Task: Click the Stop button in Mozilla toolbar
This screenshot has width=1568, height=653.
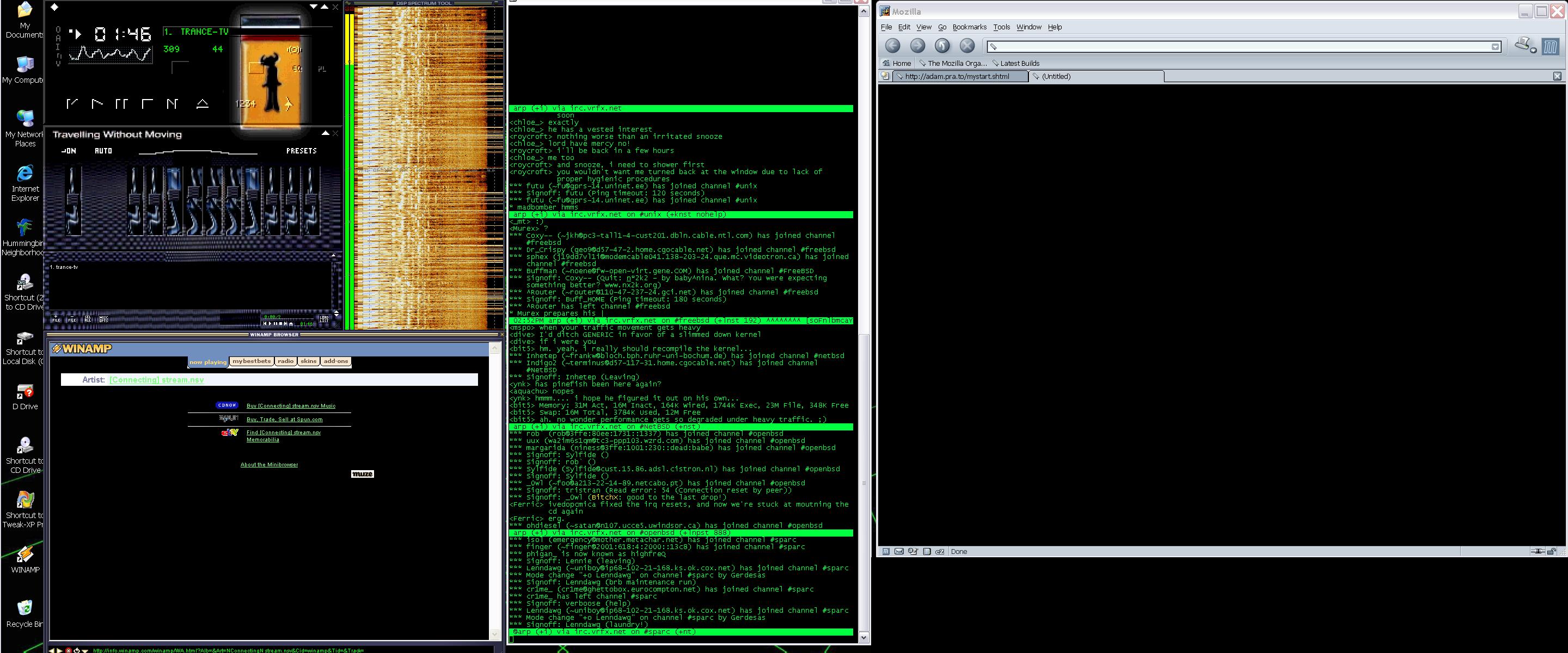Action: (x=967, y=46)
